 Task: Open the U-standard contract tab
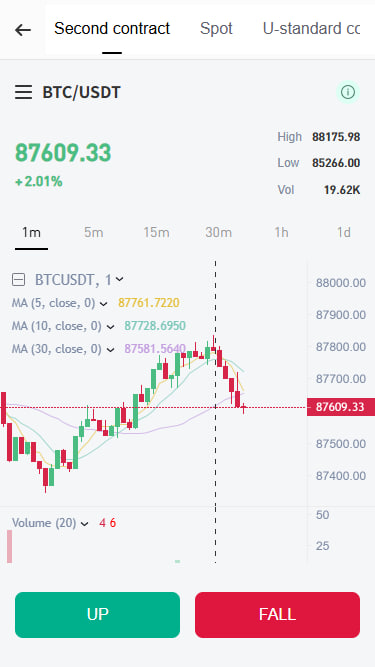(x=311, y=29)
